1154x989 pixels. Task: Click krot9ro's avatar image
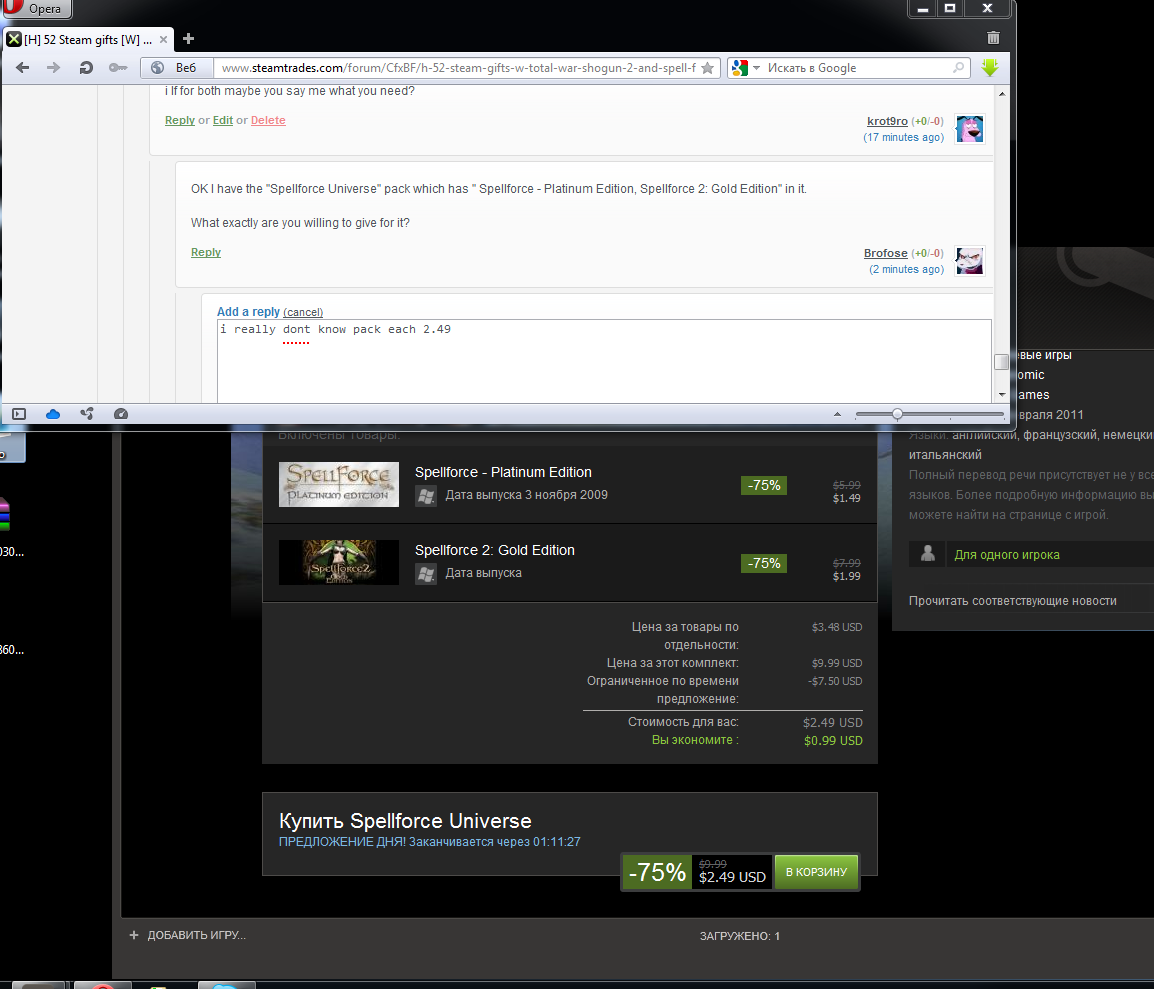[x=969, y=130]
